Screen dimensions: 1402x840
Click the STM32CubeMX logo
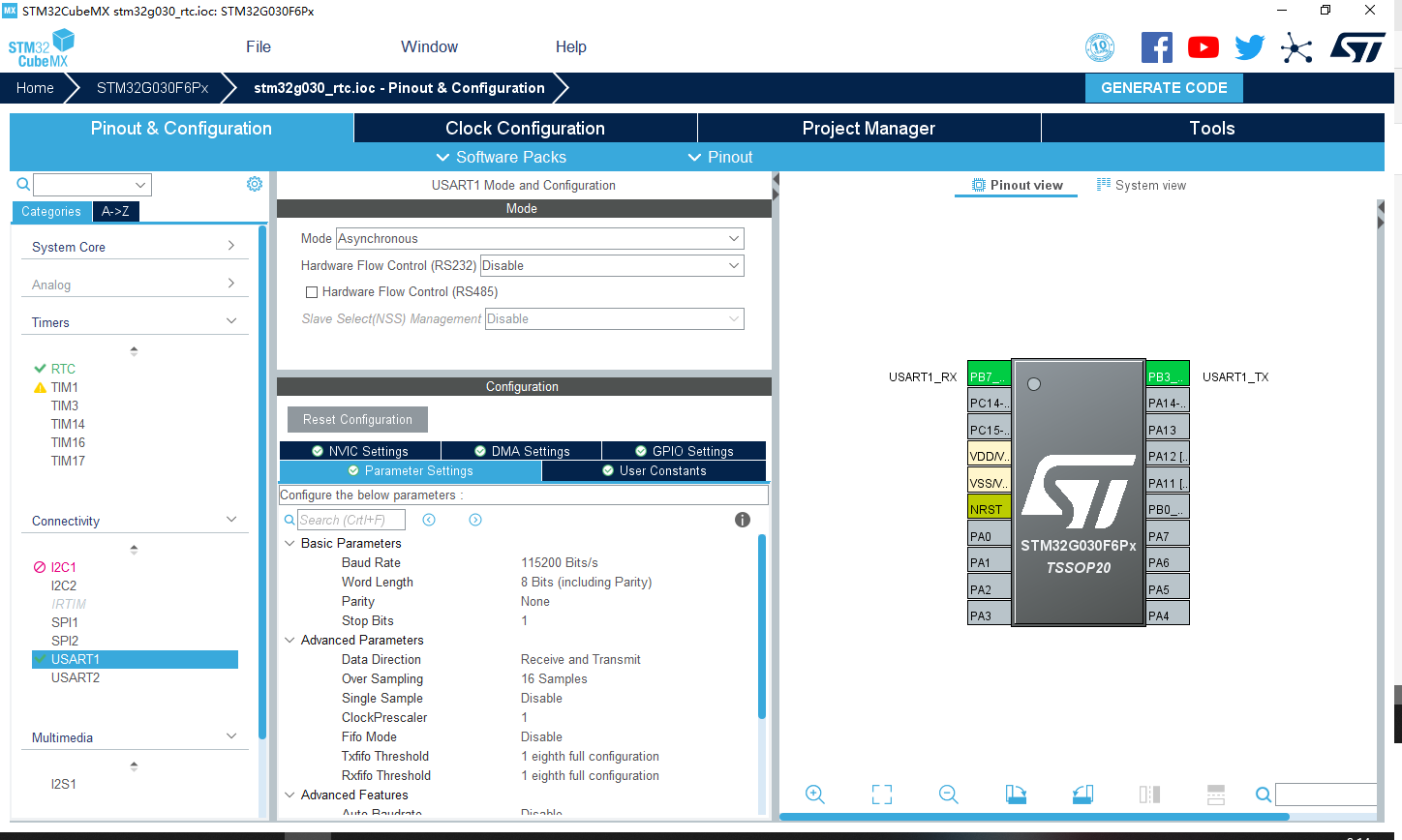41,47
